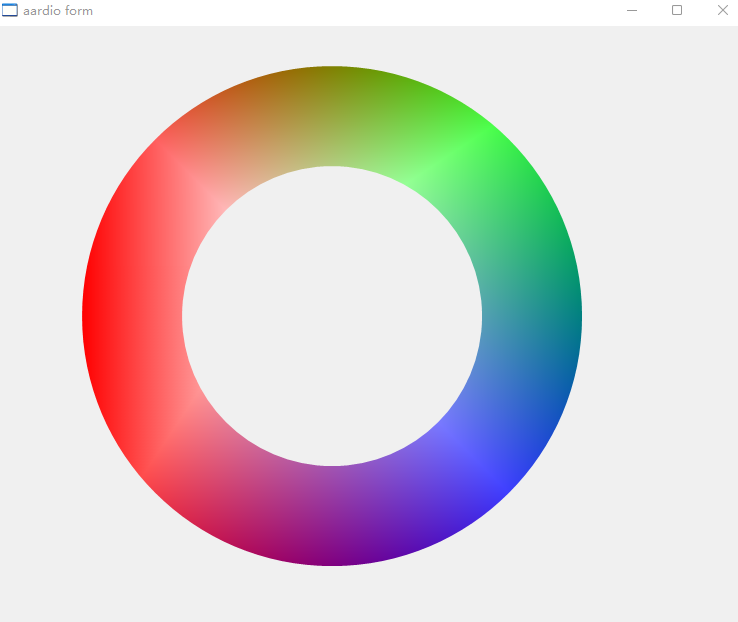
Task: Click the "aardio form" title text
Action: pyautogui.click(x=58, y=10)
